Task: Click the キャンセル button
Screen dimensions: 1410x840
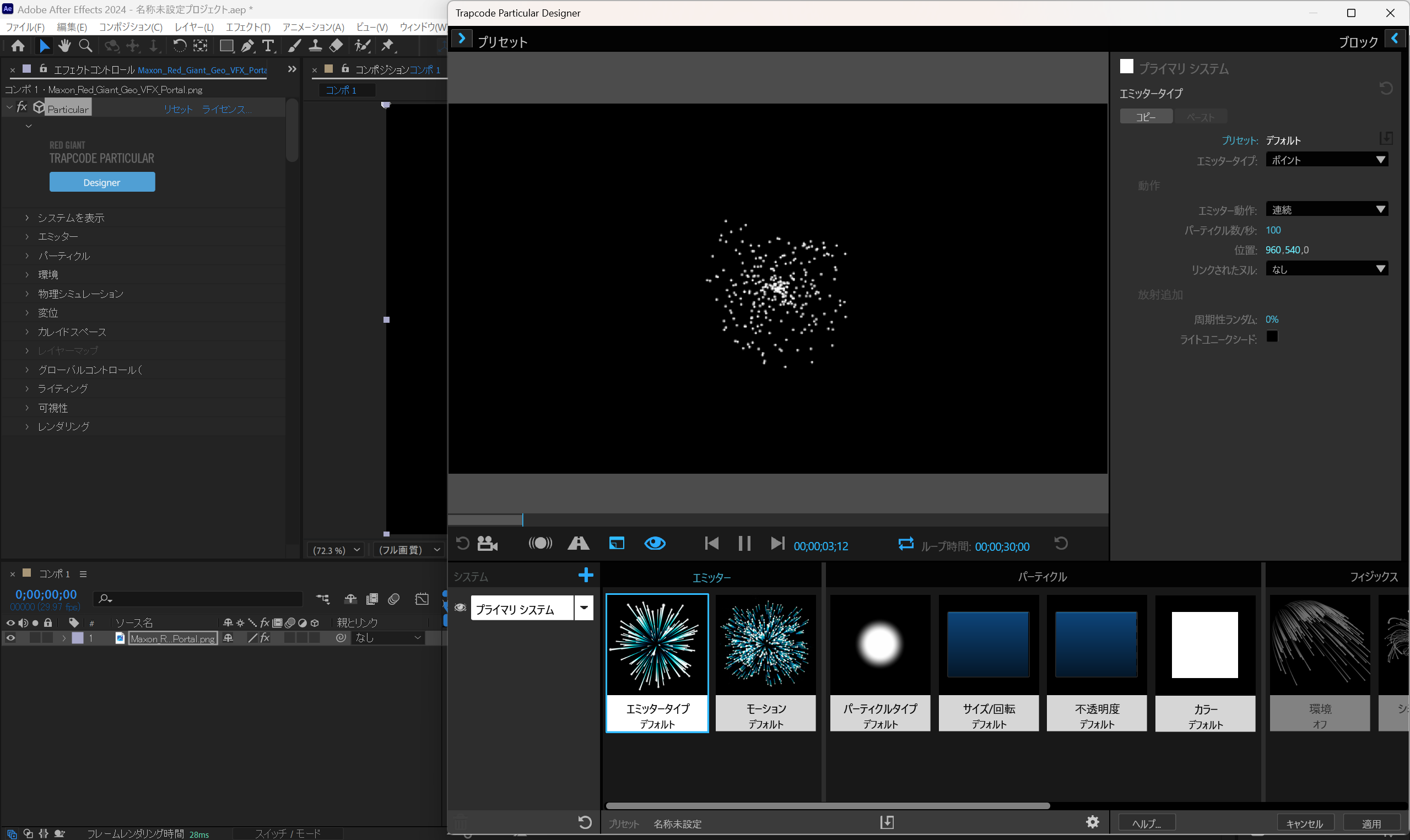Action: click(x=1305, y=823)
